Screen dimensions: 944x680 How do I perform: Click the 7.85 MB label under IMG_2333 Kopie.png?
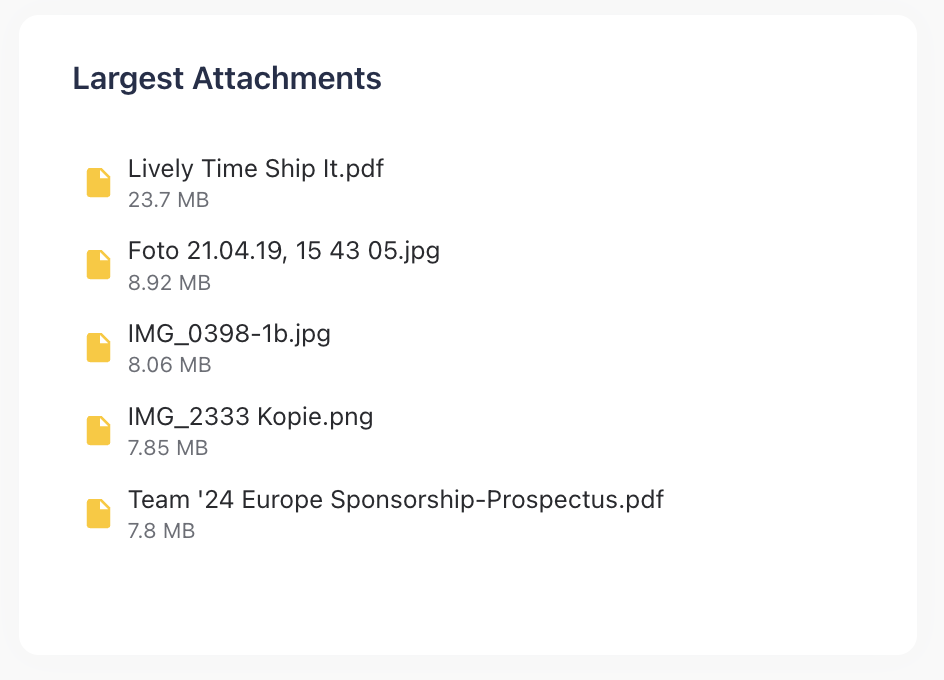point(168,448)
